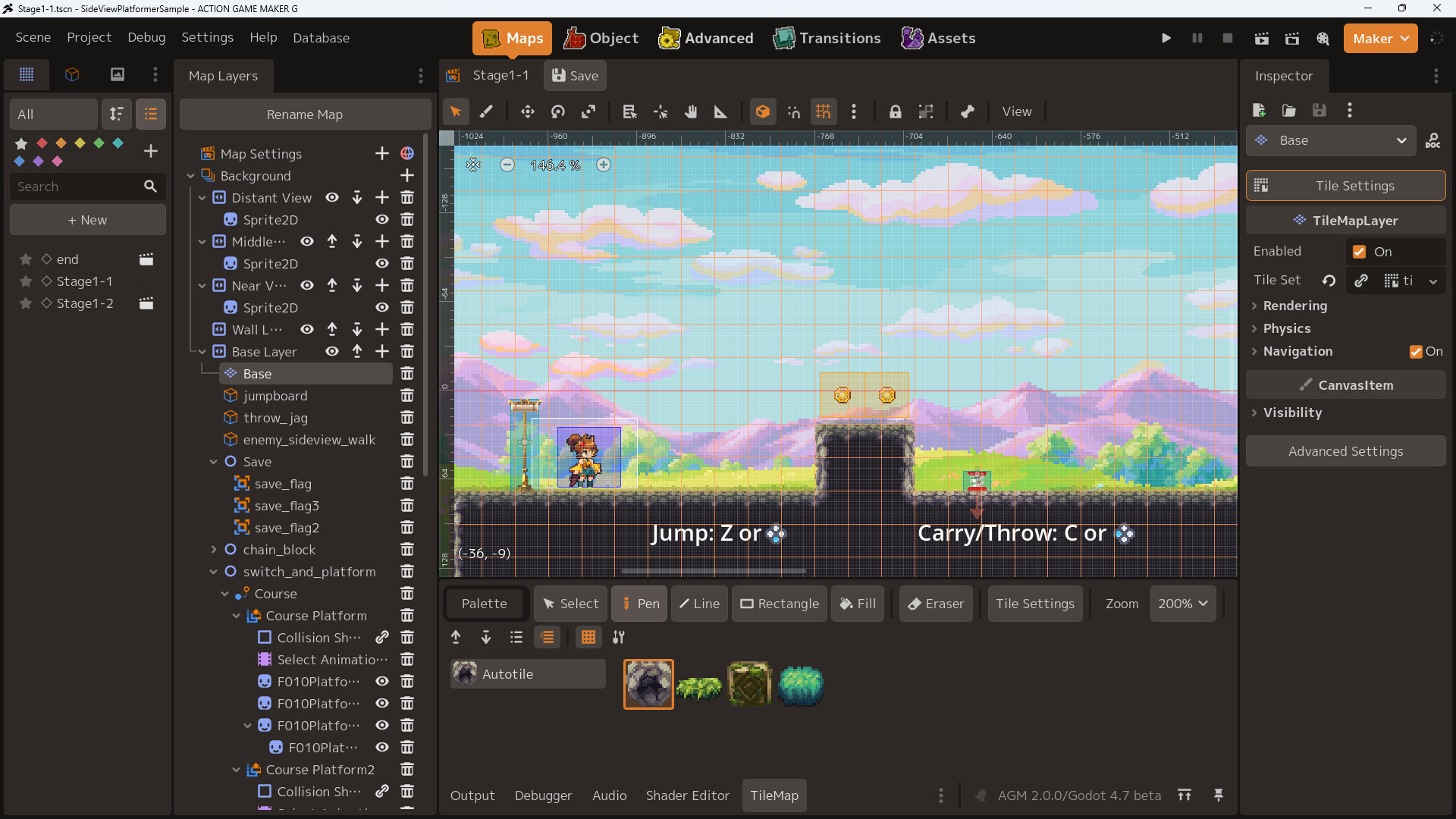Open the Shader Editor bottom panel
The image size is (1456, 819).
pos(688,795)
